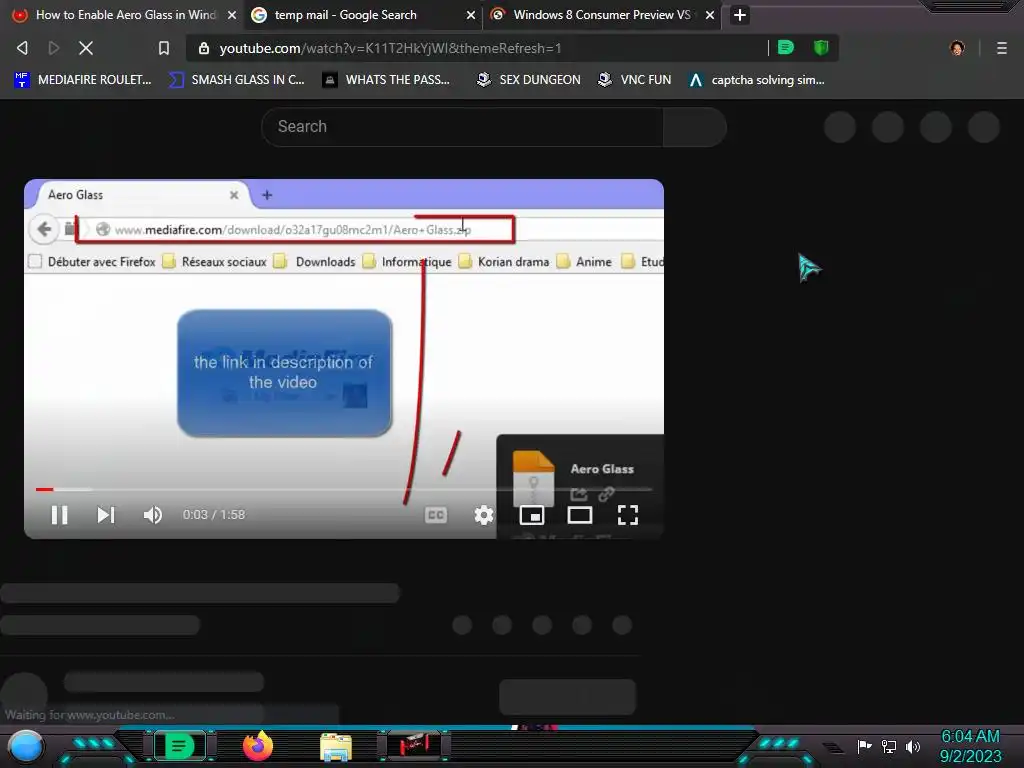
Task: Pause the video
Action: tap(59, 515)
